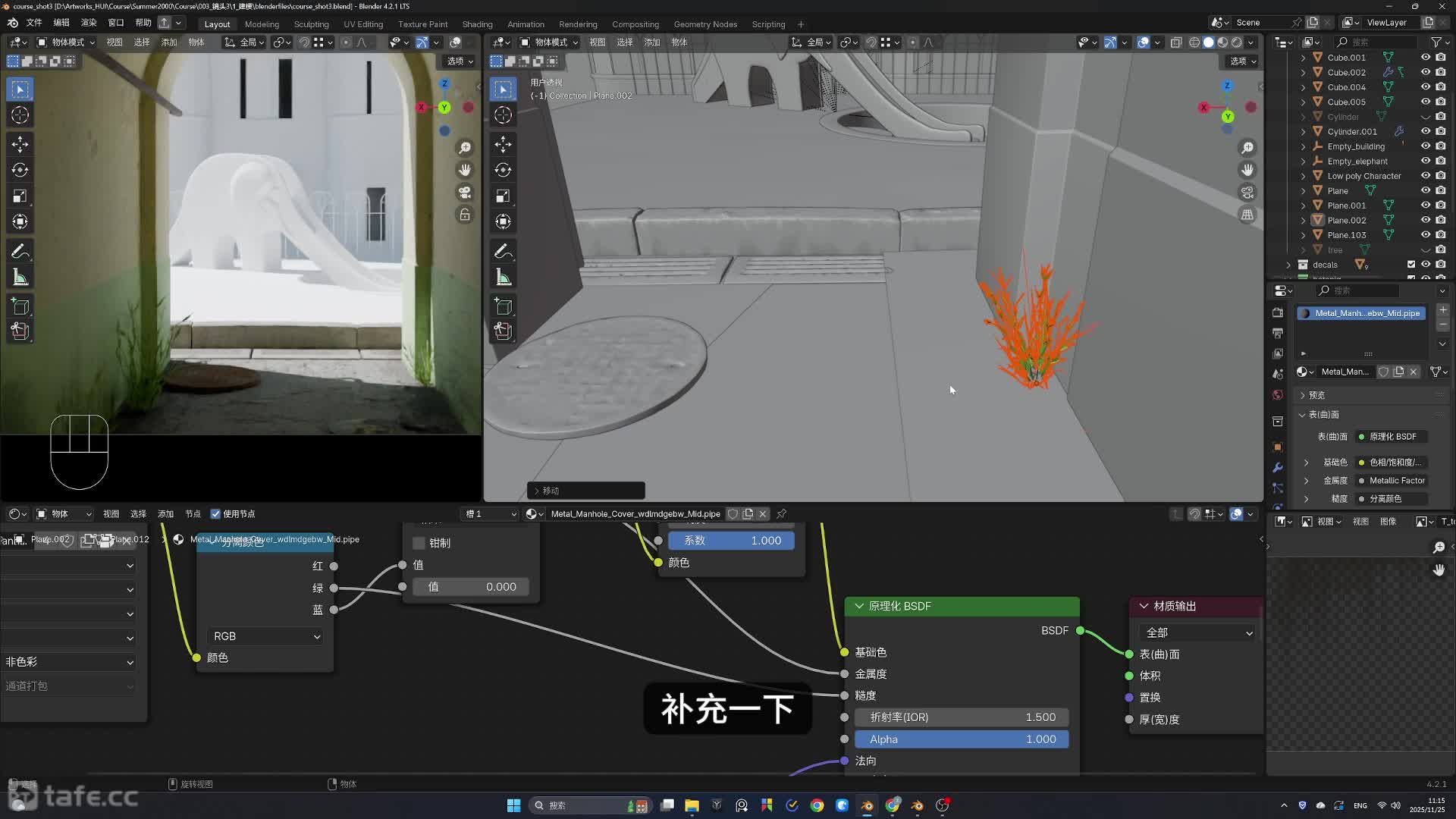Toggle camera view in right viewport
This screenshot has height=819, width=1456.
pos(1247,193)
